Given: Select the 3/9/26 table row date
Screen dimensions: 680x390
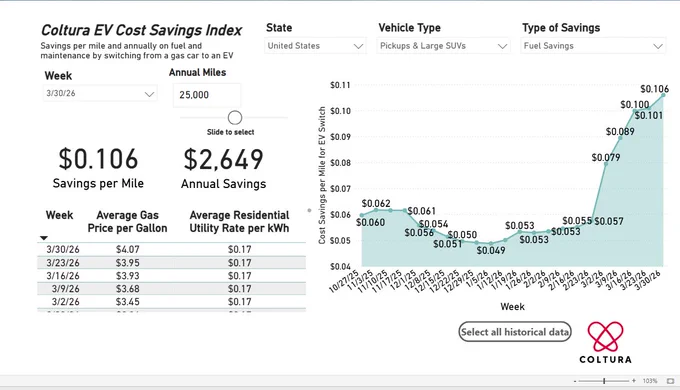Looking at the screenshot, I should pyautogui.click(x=65, y=289).
